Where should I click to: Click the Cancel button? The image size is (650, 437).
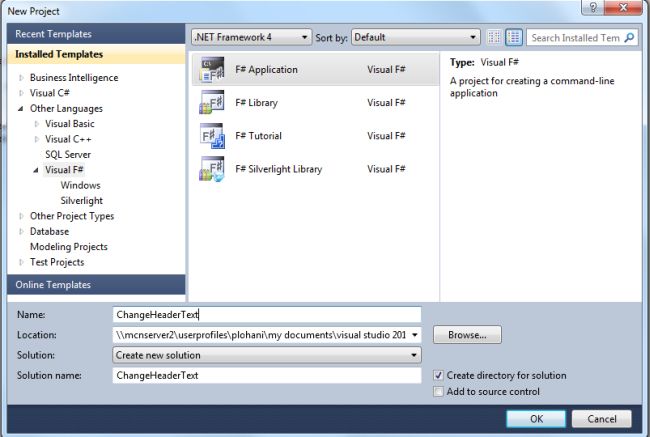tap(601, 419)
